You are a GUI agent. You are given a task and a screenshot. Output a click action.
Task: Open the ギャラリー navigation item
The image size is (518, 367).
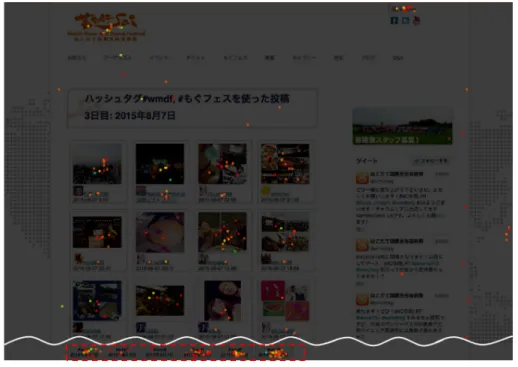click(x=304, y=58)
